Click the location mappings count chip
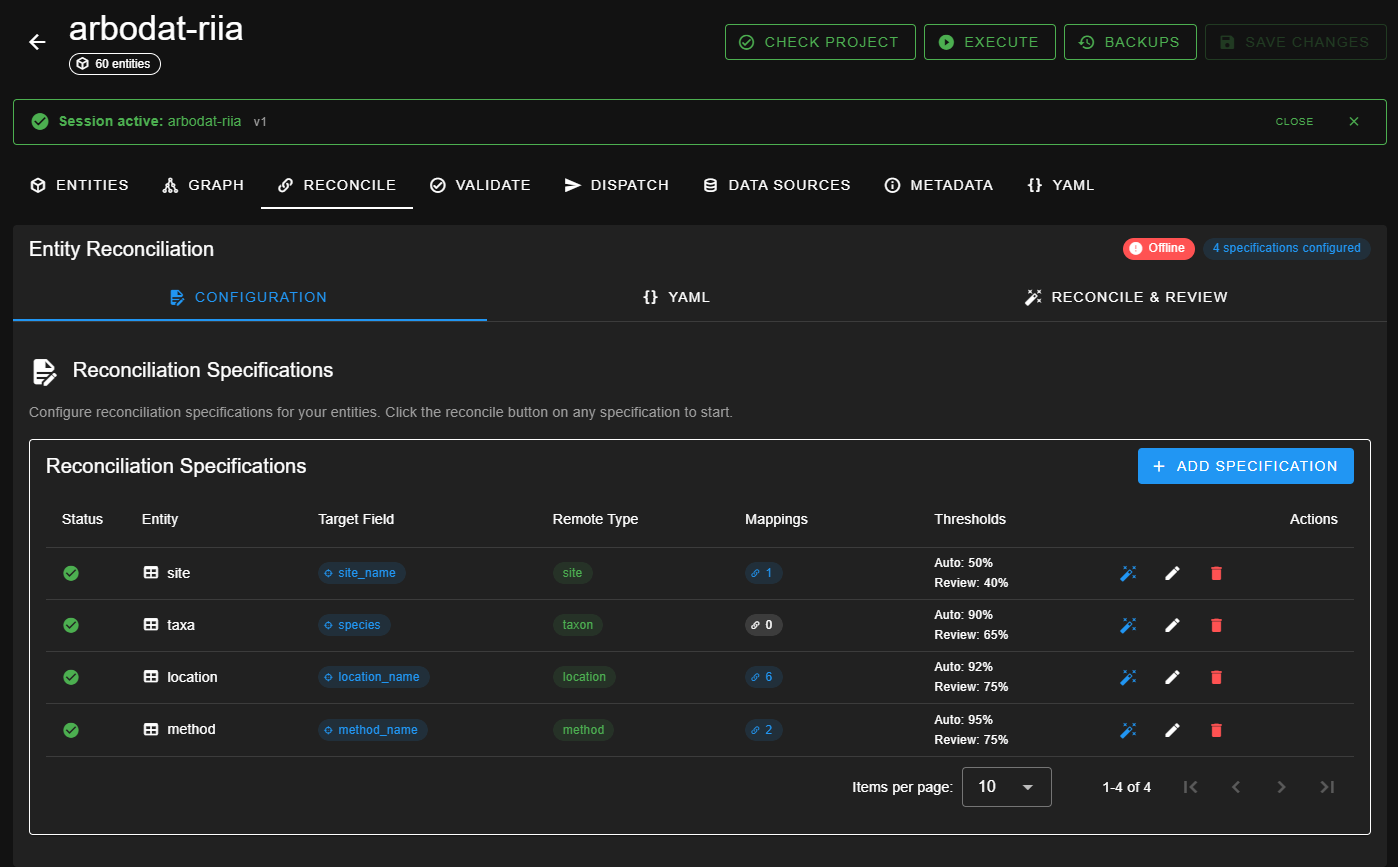 coord(763,677)
